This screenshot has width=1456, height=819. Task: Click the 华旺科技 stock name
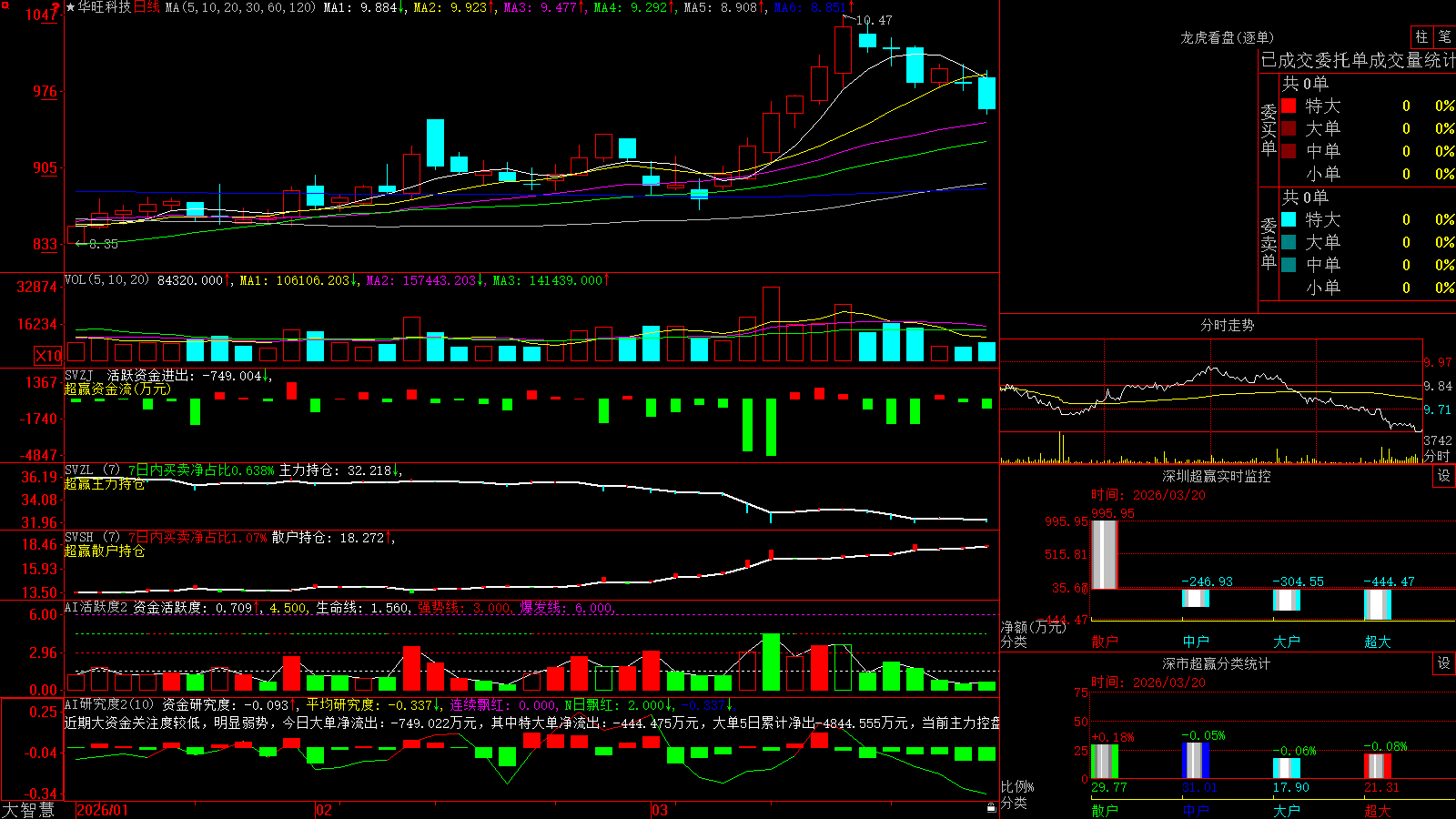pos(104,7)
